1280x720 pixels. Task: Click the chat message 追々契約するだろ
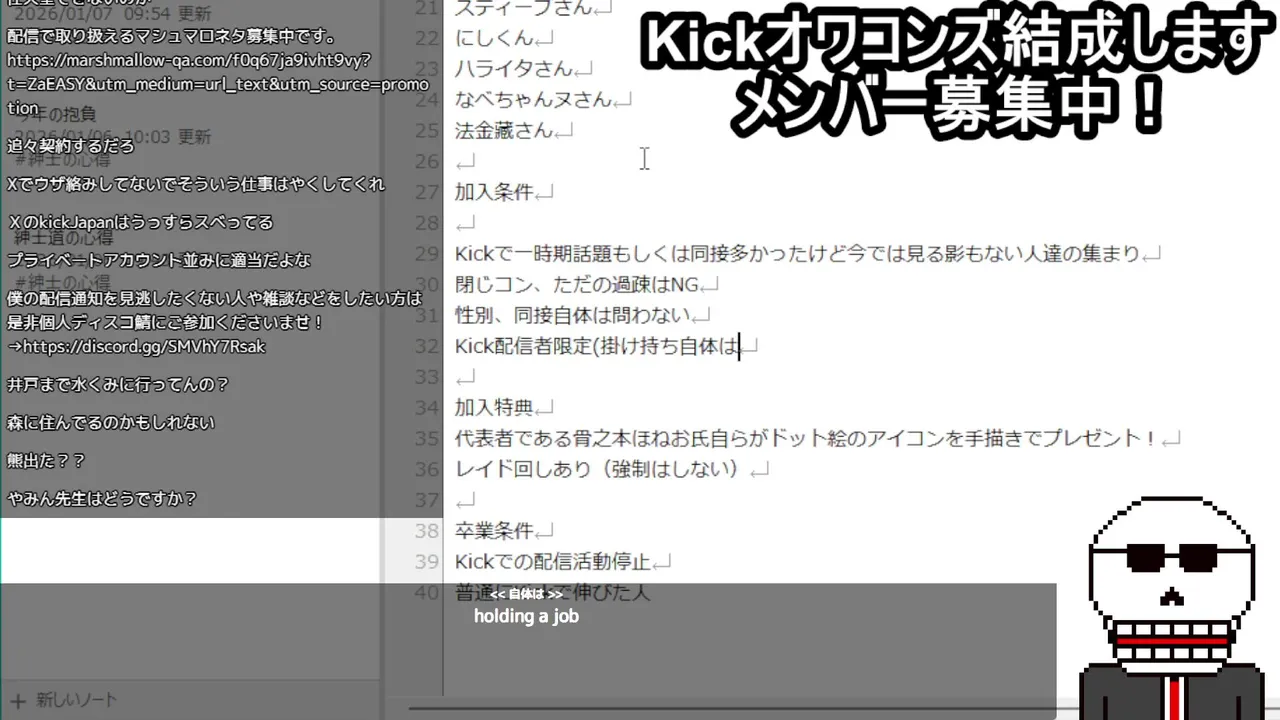(x=70, y=146)
